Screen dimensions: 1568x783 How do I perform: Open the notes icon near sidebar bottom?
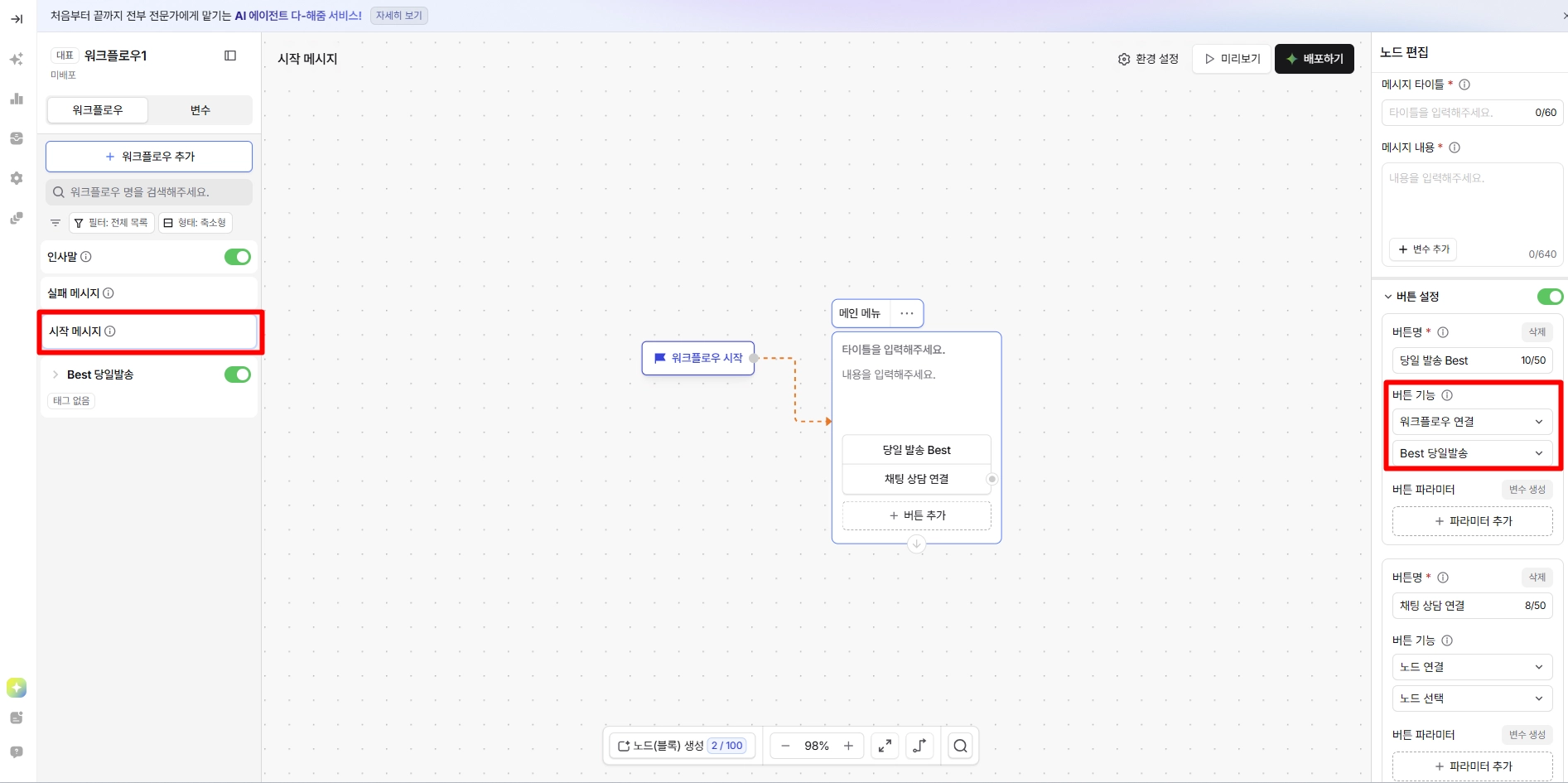coord(17,718)
